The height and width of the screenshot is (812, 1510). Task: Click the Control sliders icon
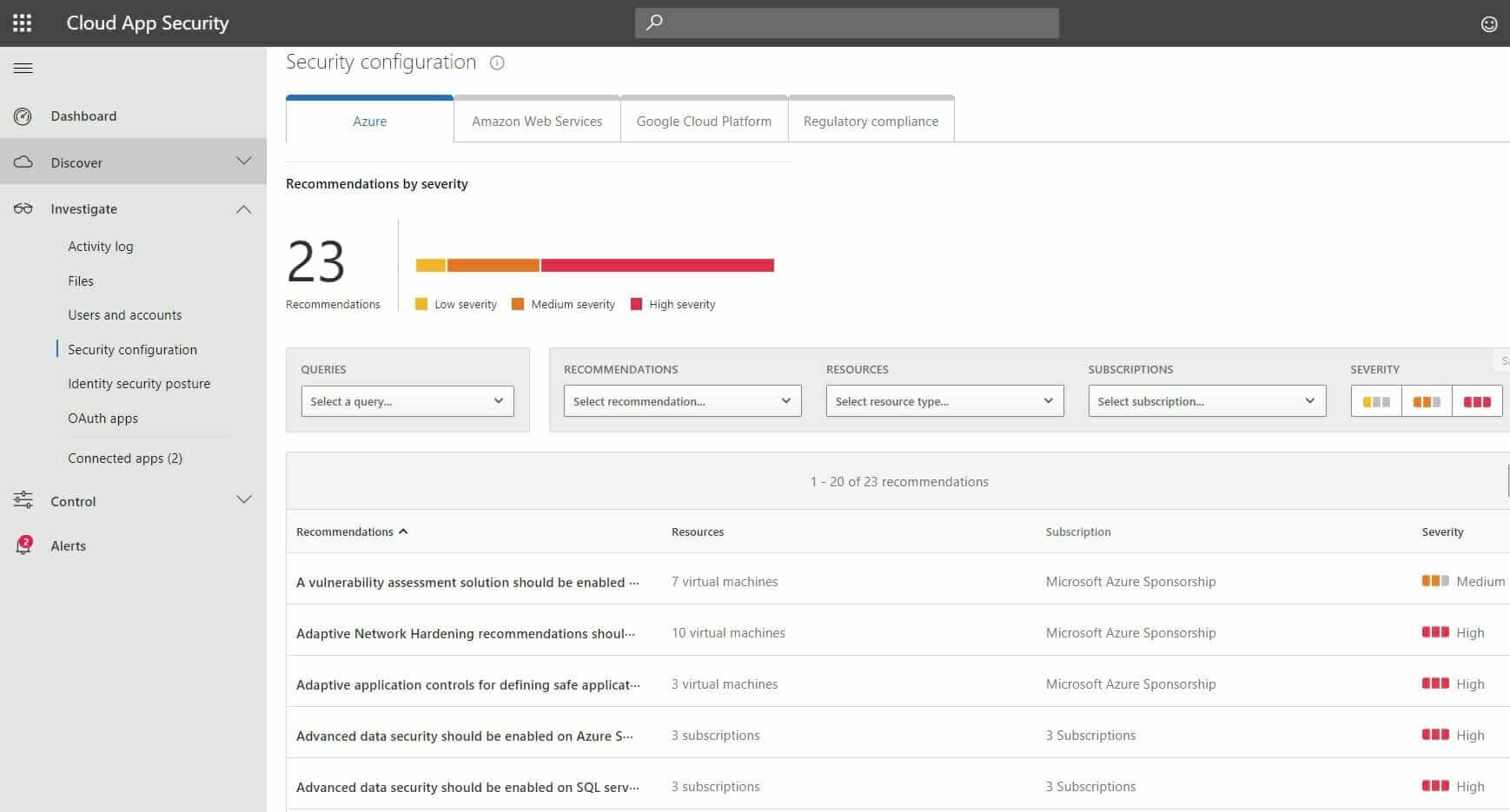pos(23,500)
